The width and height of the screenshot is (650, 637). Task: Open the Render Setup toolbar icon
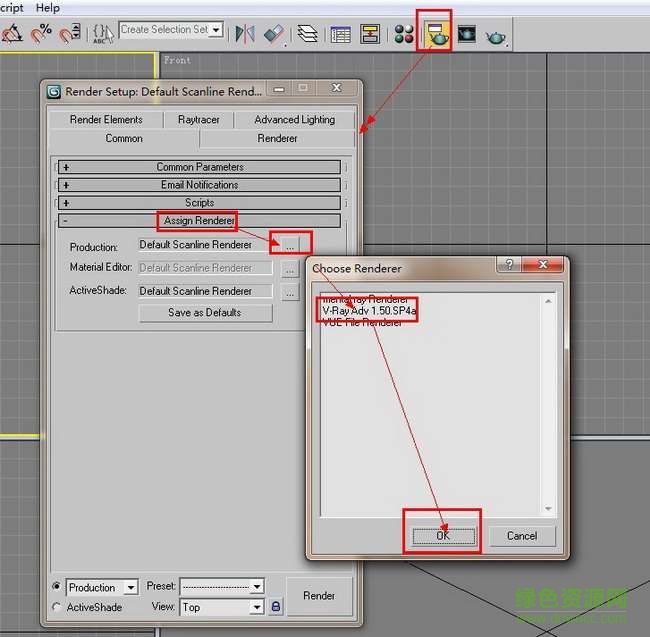tap(436, 33)
